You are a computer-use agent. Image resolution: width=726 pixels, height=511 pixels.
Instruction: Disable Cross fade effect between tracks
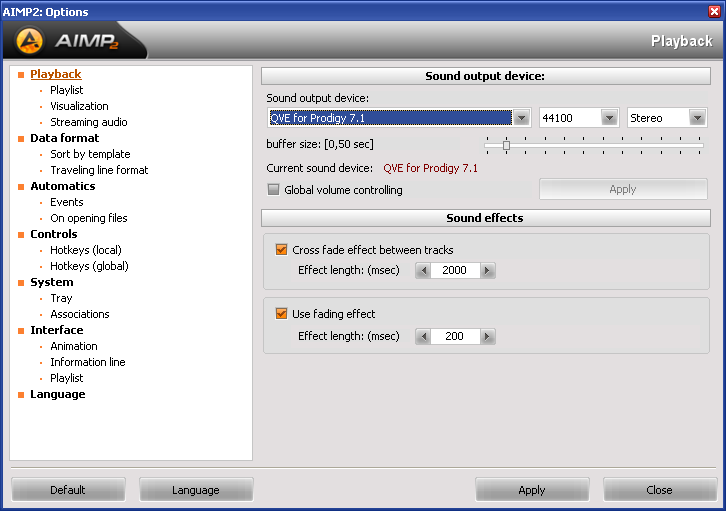pos(282,250)
